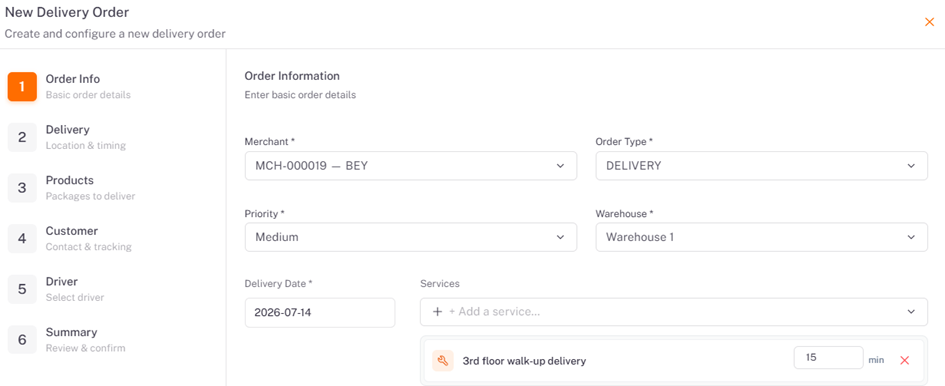
Task: Click the New Delivery Order title
Action: pos(66,11)
